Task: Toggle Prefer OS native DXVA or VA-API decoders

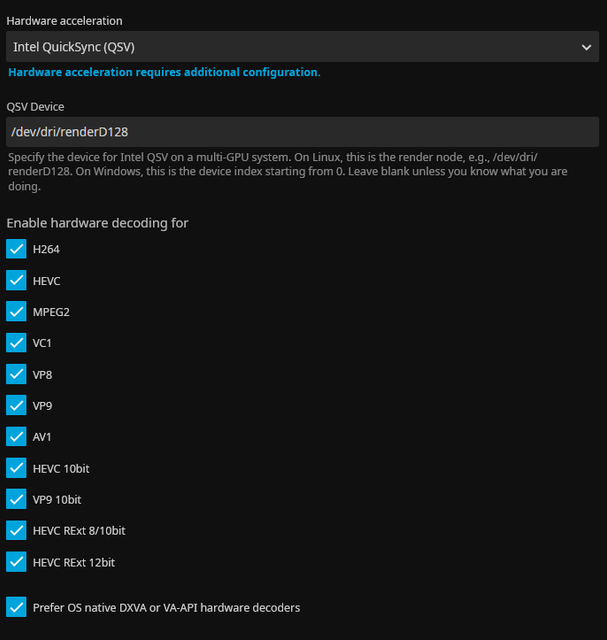Action: pos(16,607)
